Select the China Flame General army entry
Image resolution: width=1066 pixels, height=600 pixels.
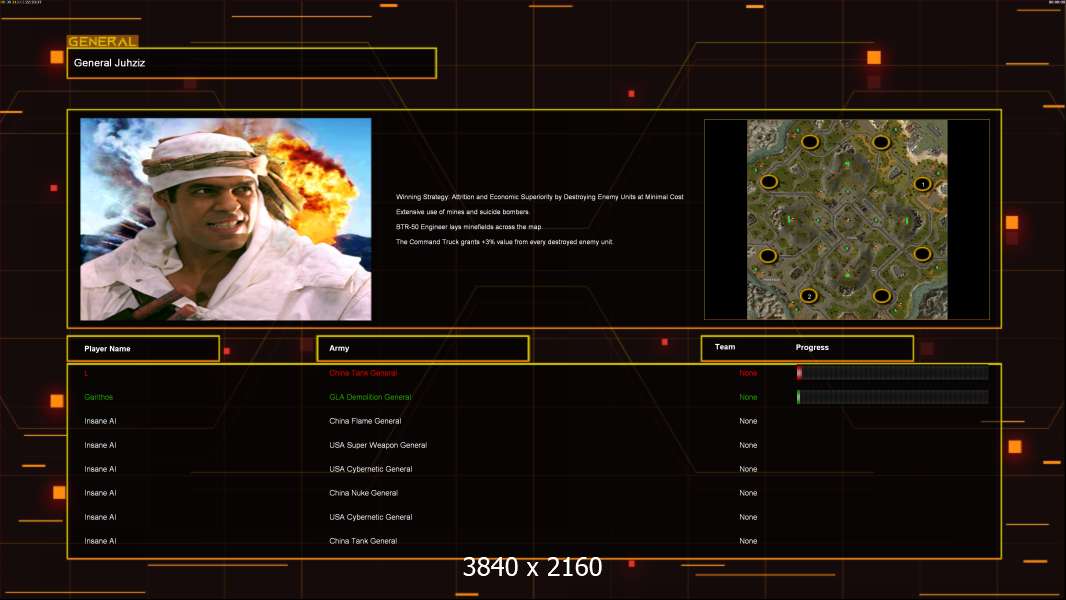[365, 421]
